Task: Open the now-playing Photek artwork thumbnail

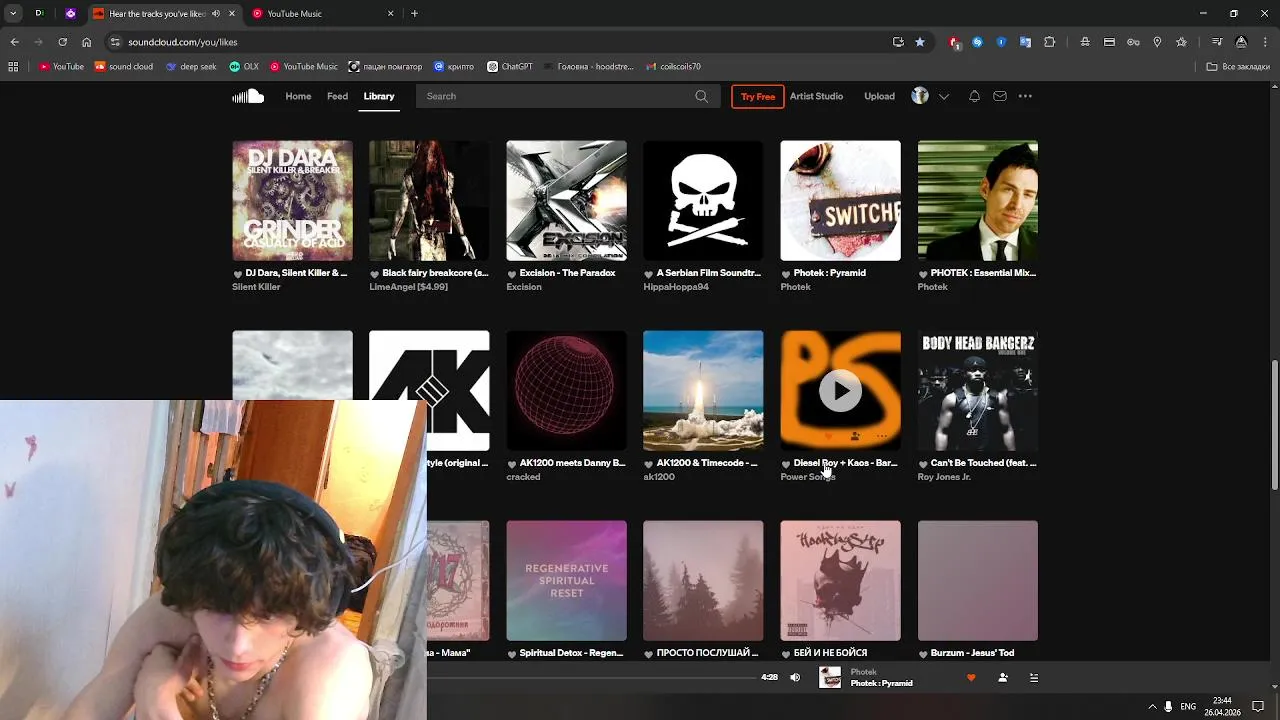Action: click(830, 678)
